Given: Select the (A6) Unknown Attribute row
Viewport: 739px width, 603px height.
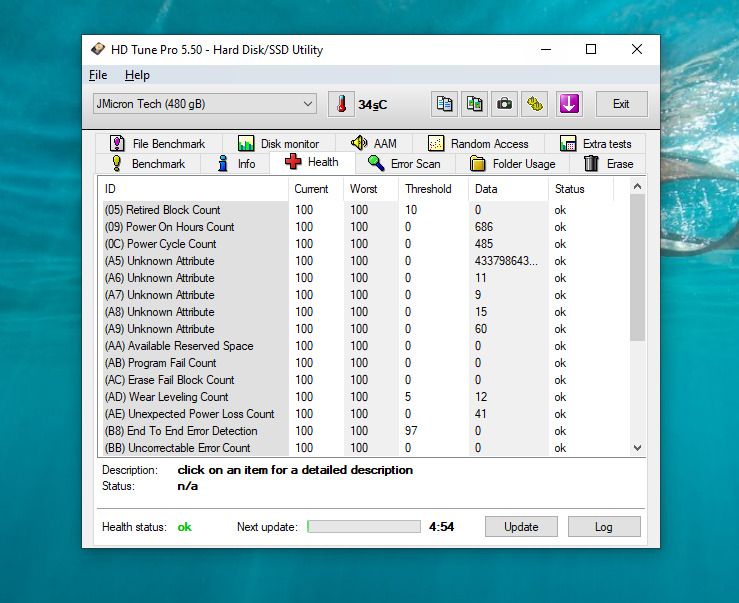Looking at the screenshot, I should coord(358,278).
